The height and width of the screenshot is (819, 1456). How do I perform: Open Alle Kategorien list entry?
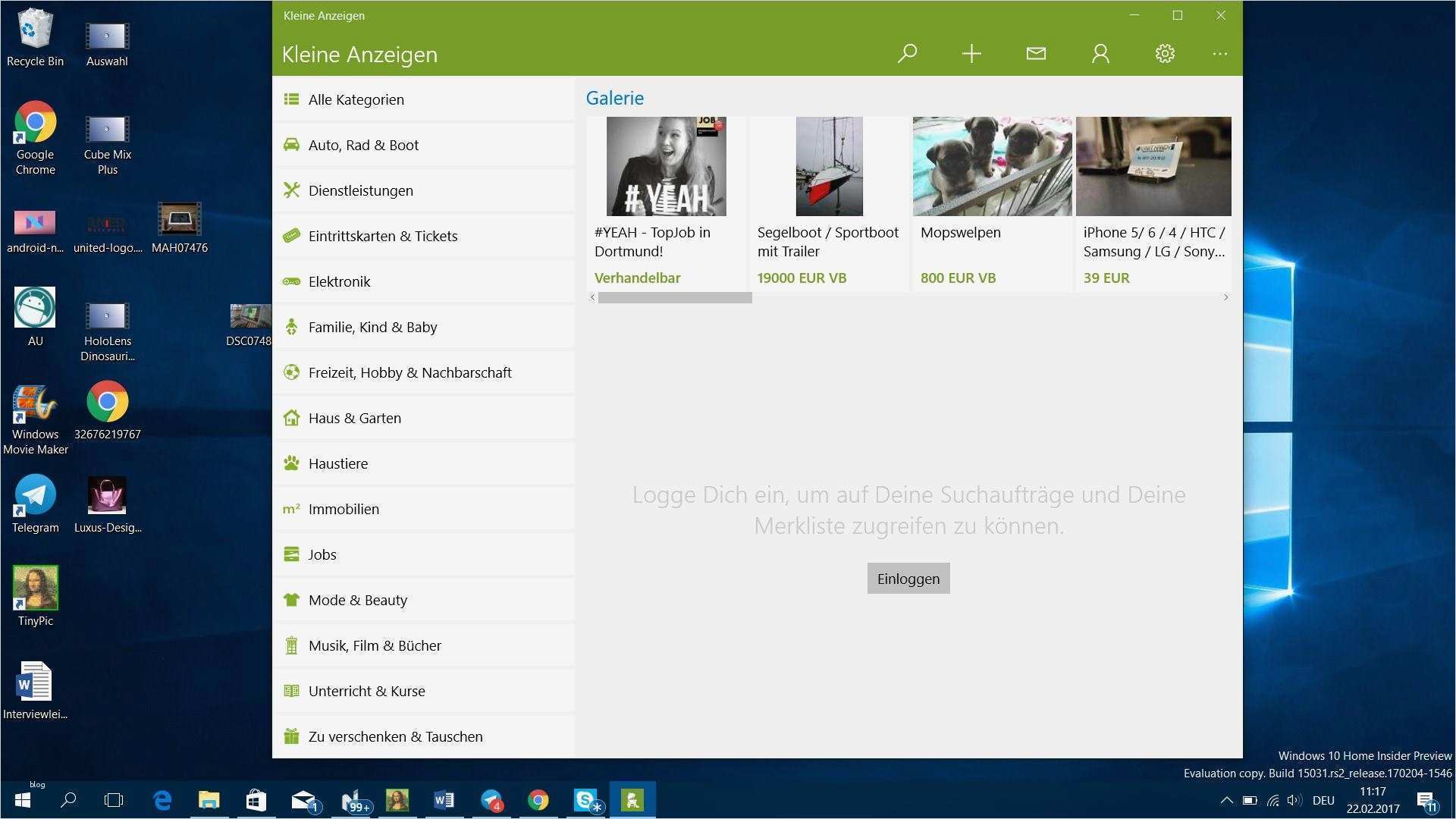pyautogui.click(x=356, y=99)
